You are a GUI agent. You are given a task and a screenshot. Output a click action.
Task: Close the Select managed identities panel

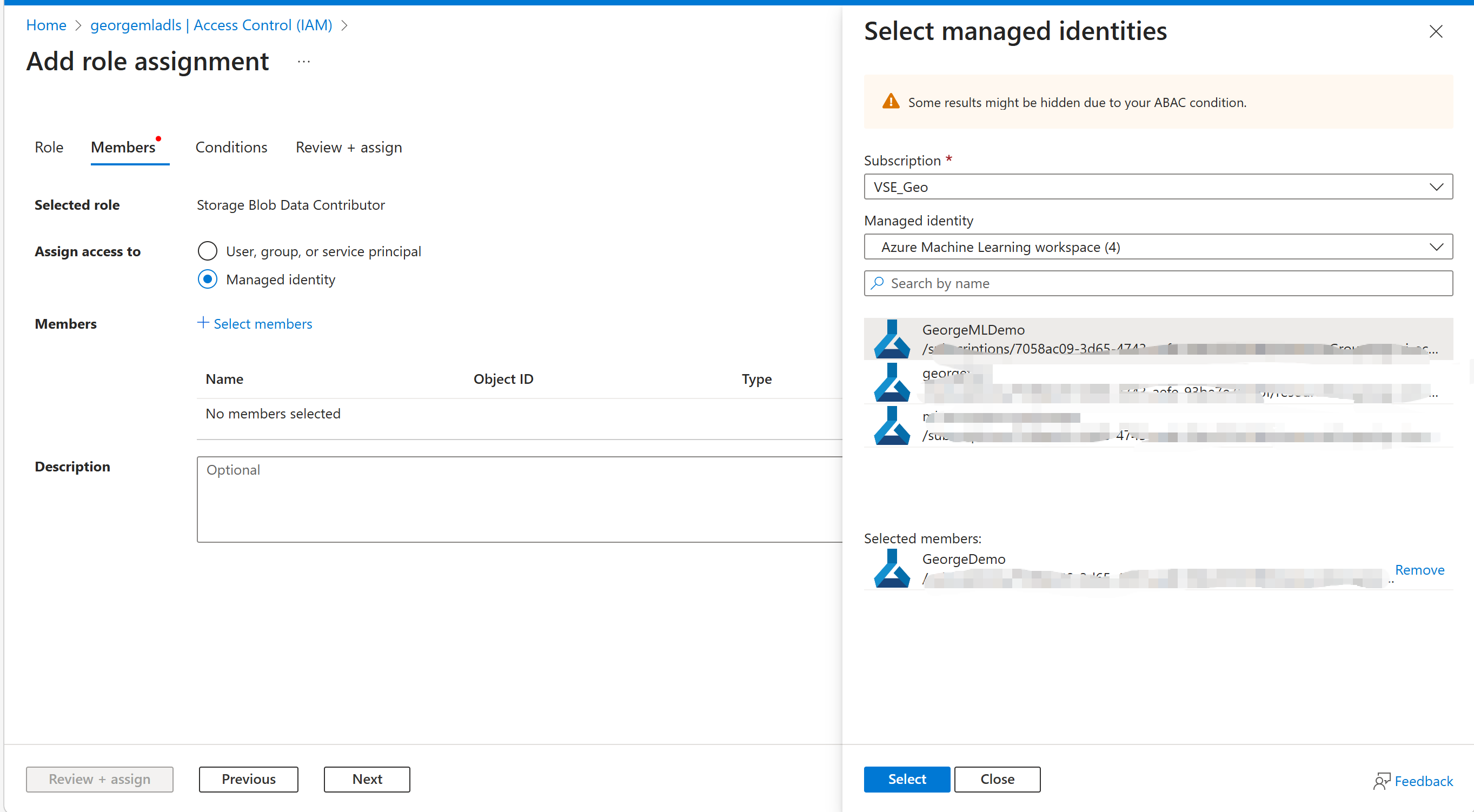[1435, 31]
